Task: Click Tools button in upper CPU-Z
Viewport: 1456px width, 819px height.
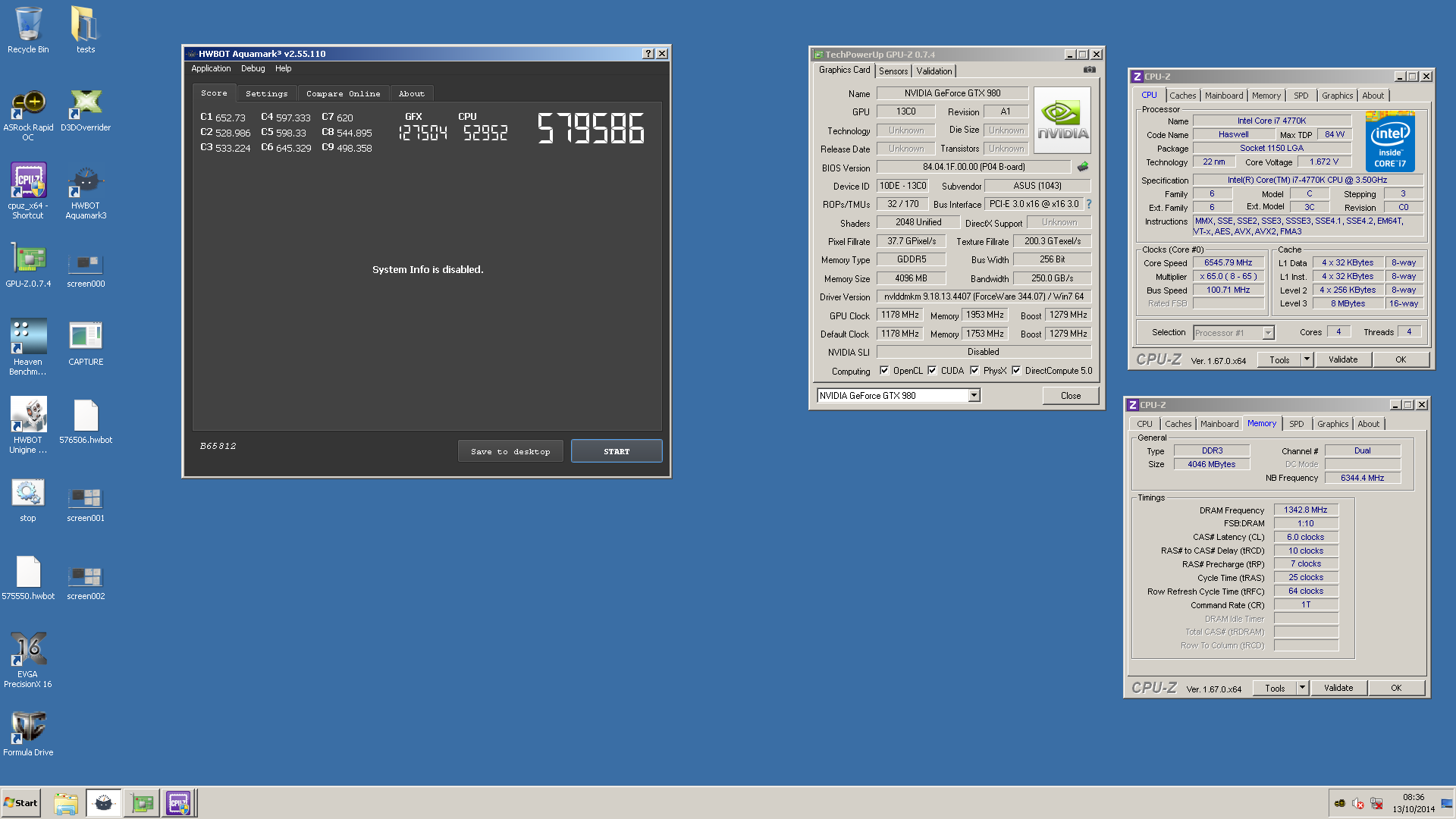Action: pyautogui.click(x=1279, y=359)
